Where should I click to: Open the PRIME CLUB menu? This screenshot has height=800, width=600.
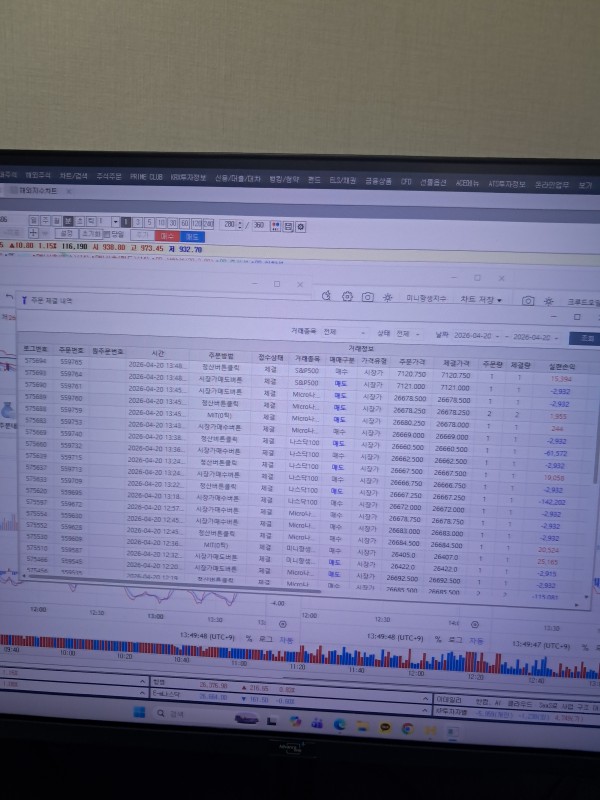pos(146,177)
